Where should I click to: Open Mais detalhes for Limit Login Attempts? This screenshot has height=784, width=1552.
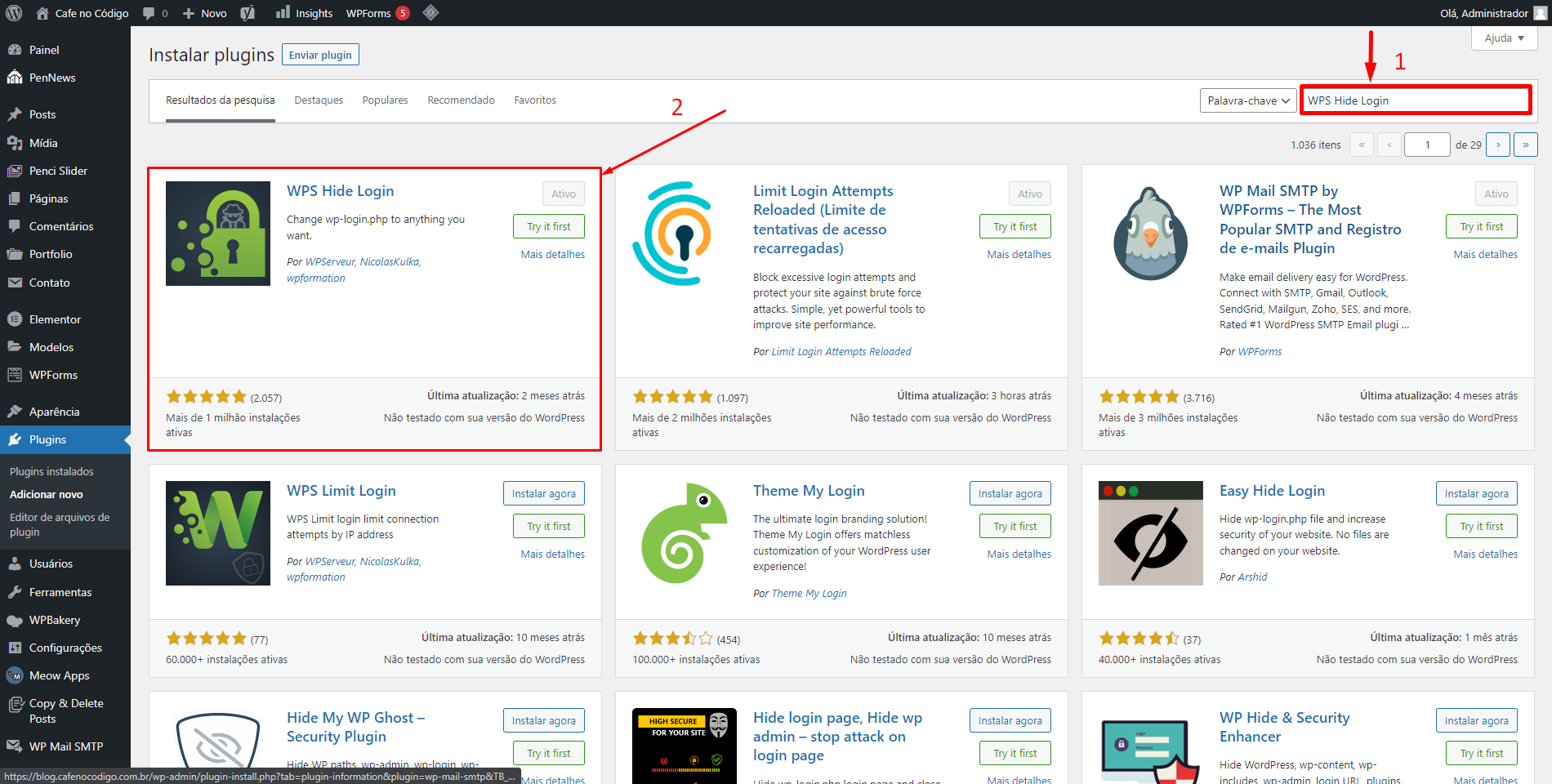1019,254
